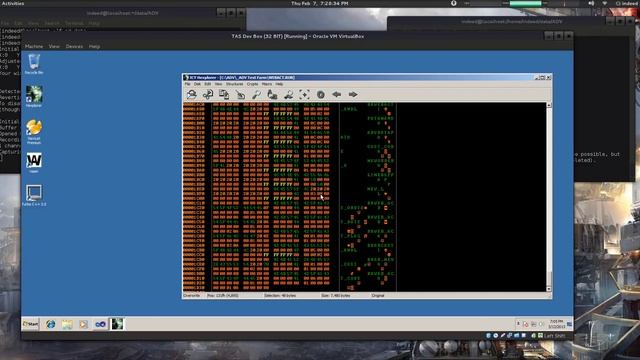Select the yellow-orange desktop icon below Hexplorer
640x360 pixels.
click(x=34, y=131)
